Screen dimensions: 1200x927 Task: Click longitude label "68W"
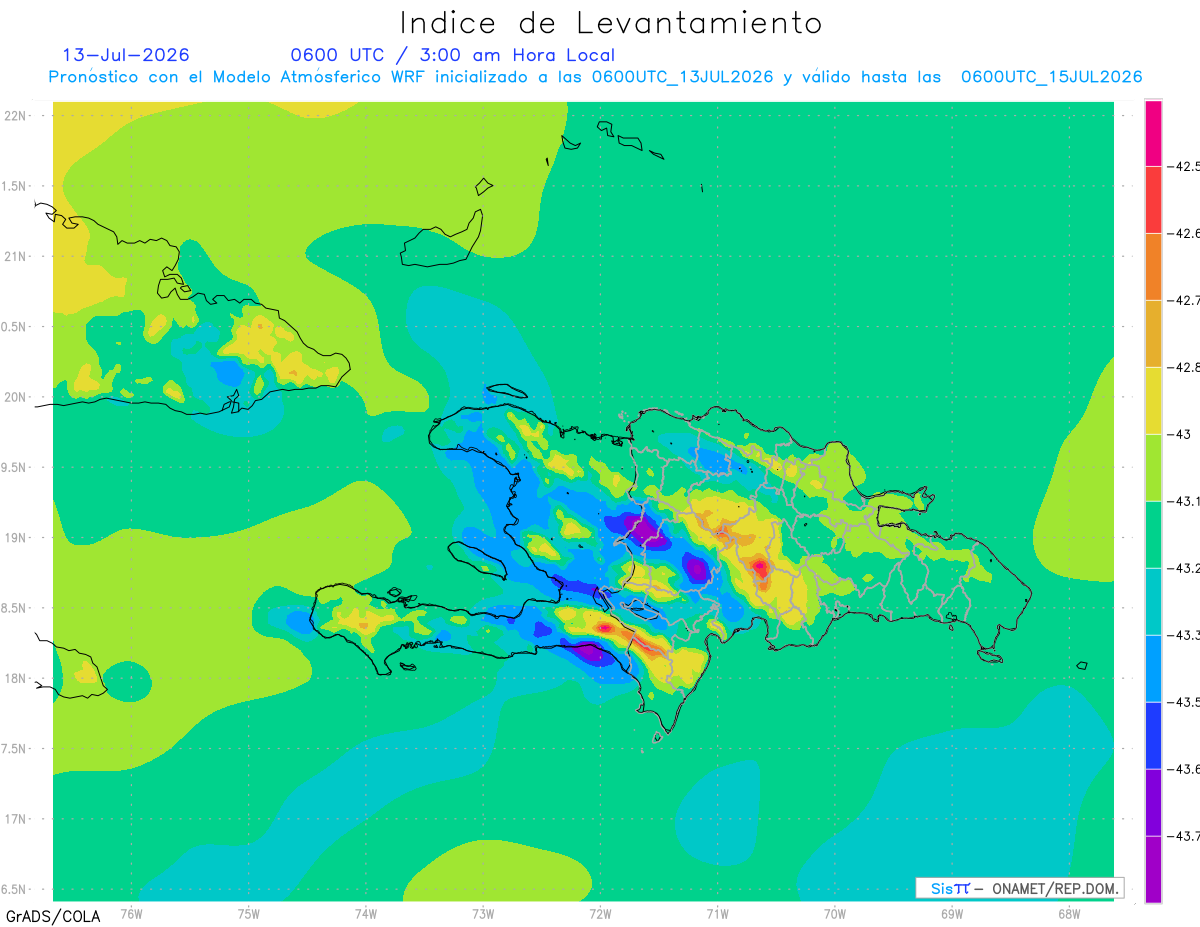pos(1069,913)
